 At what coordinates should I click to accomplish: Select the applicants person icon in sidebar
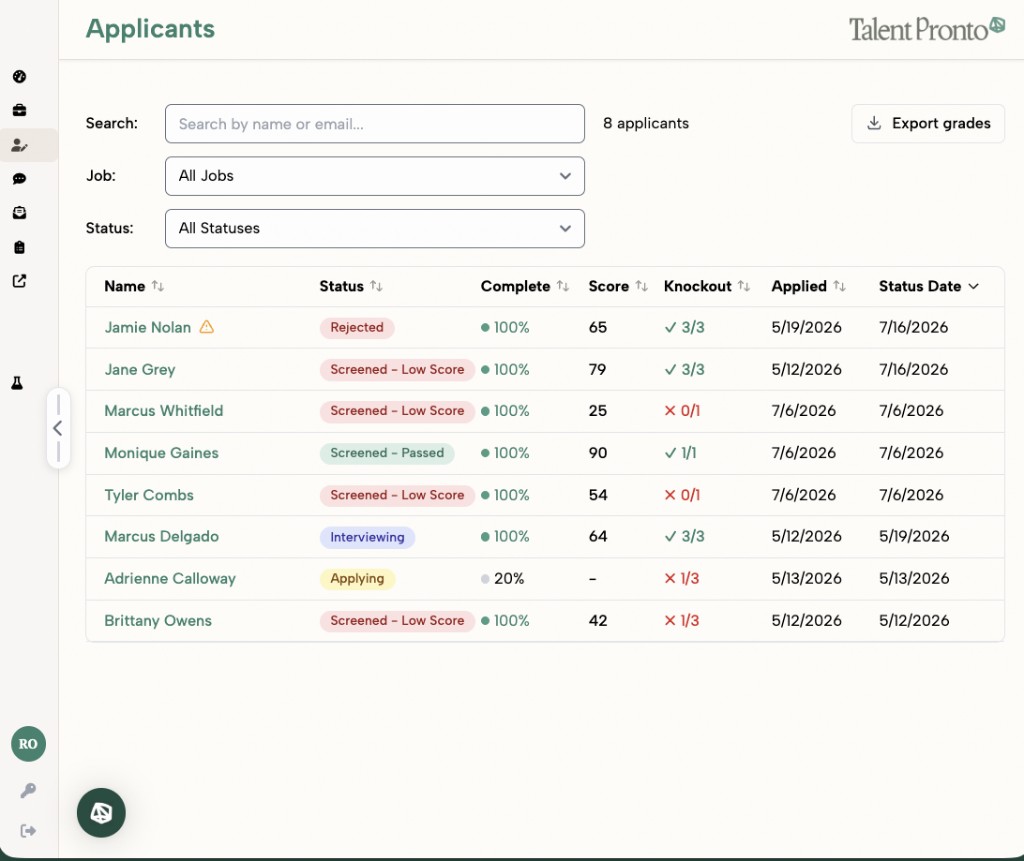tap(20, 145)
